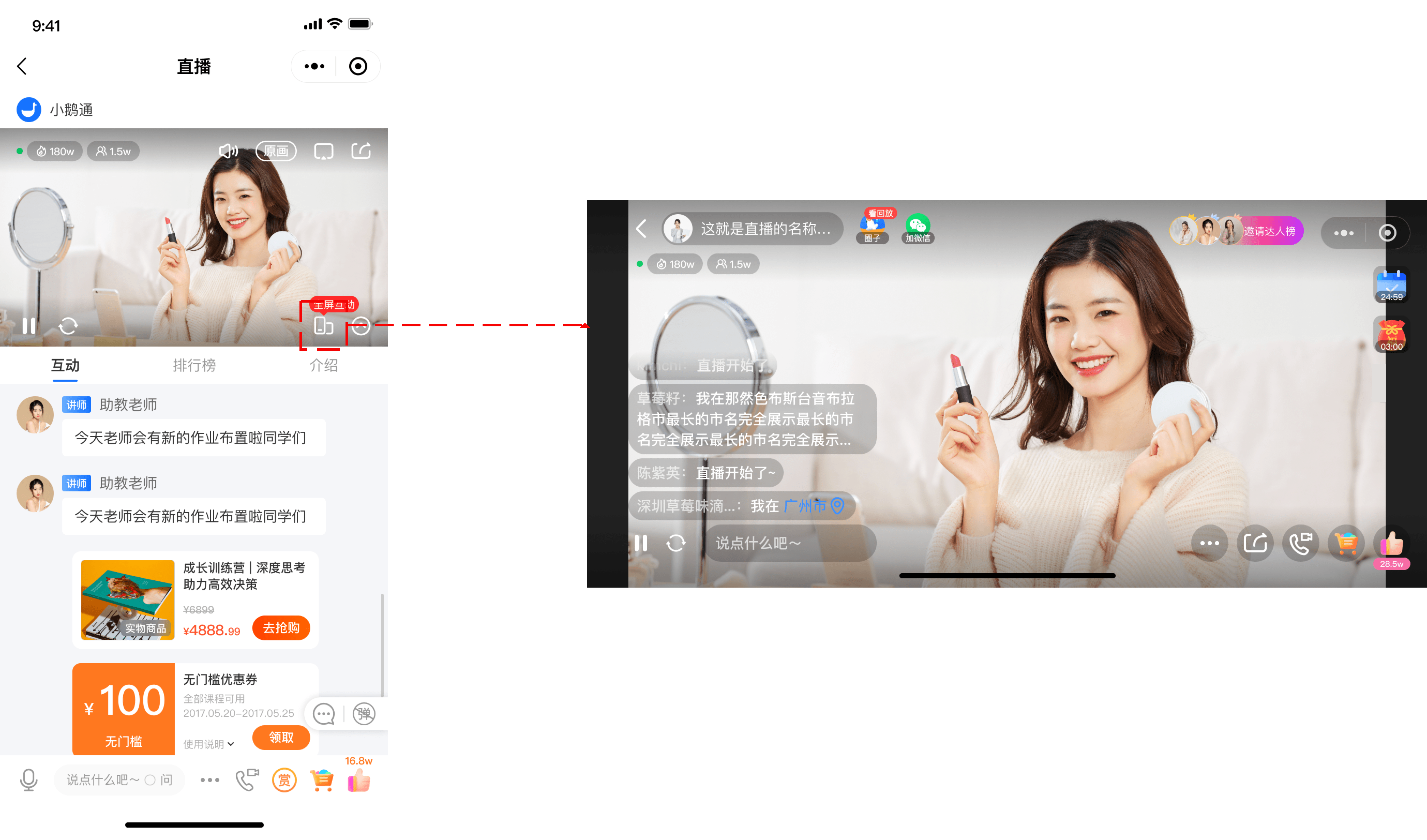Toggle the comment bubble display

324,714
